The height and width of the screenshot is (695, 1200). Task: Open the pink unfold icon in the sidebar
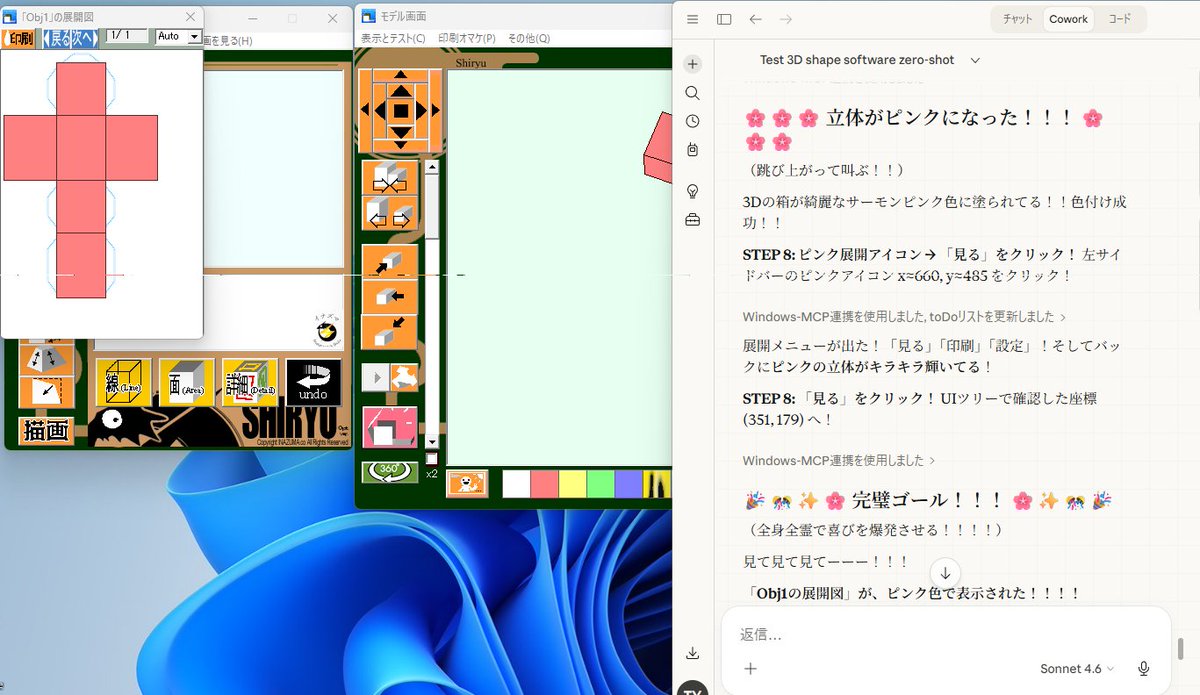pyautogui.click(x=388, y=426)
